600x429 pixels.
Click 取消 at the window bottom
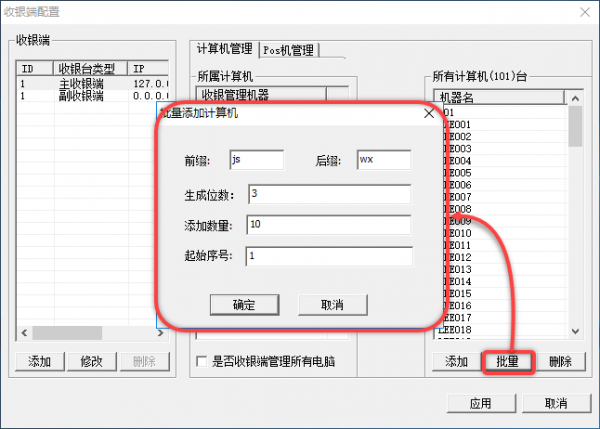(556, 403)
